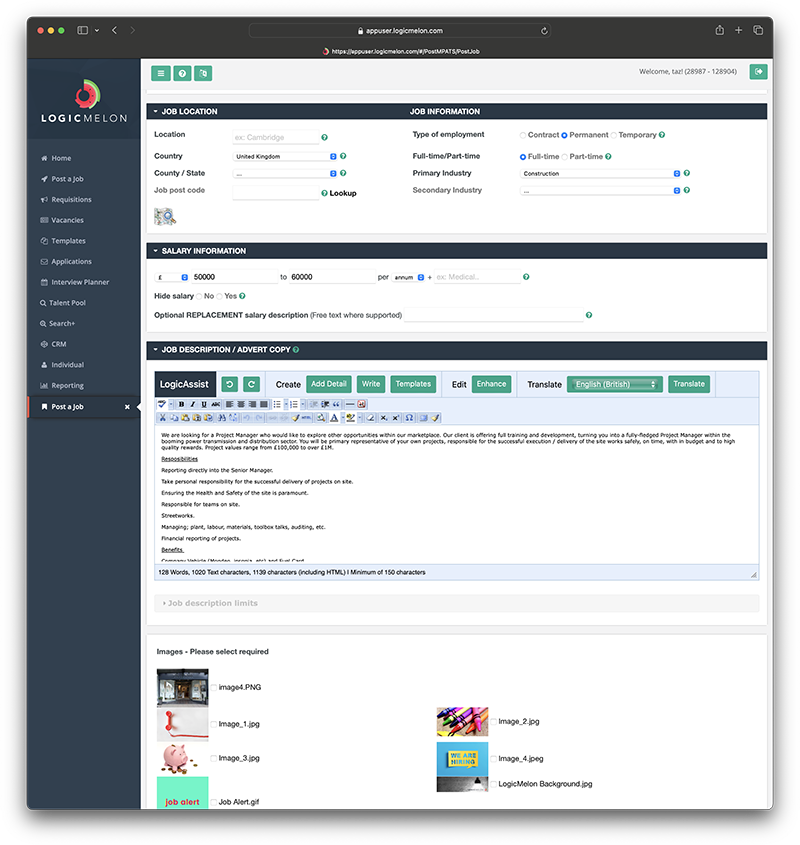Click the help question-mark icon in the toolbar

tap(182, 72)
